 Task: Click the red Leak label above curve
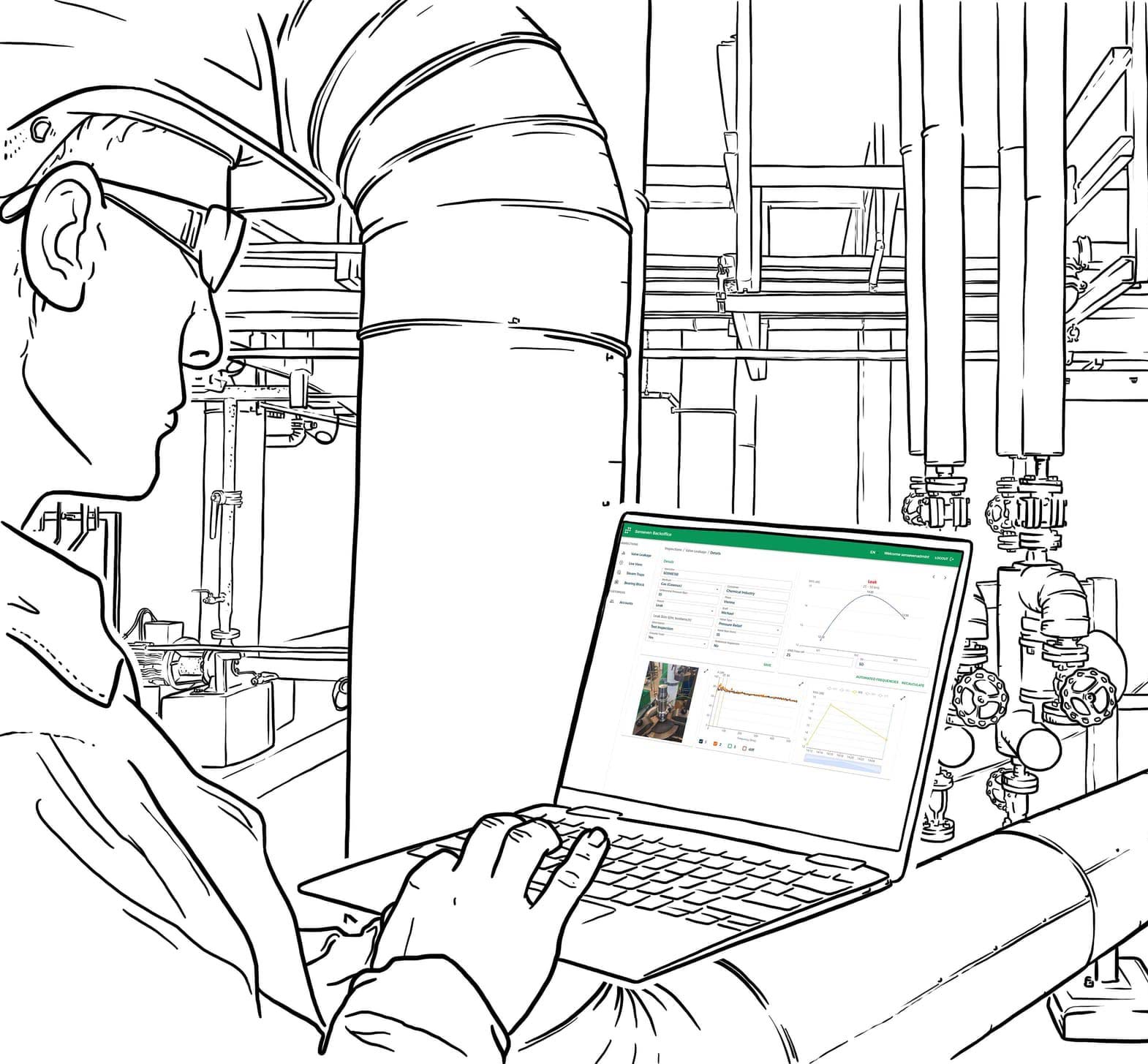tap(872, 582)
